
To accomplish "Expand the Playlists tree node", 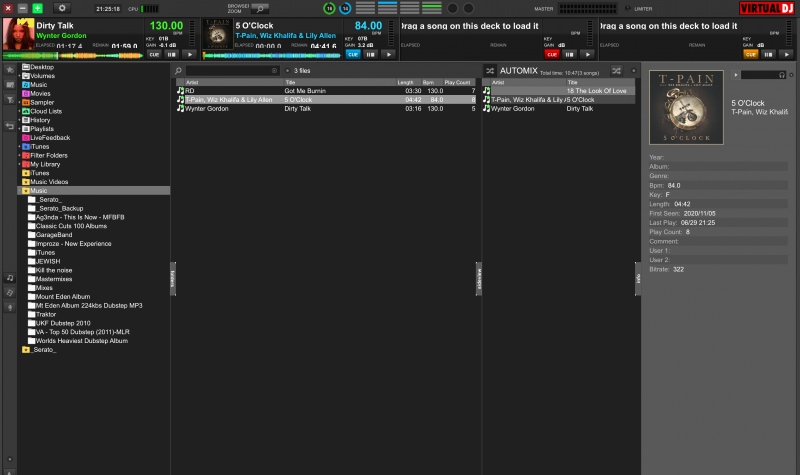I will [x=19, y=129].
